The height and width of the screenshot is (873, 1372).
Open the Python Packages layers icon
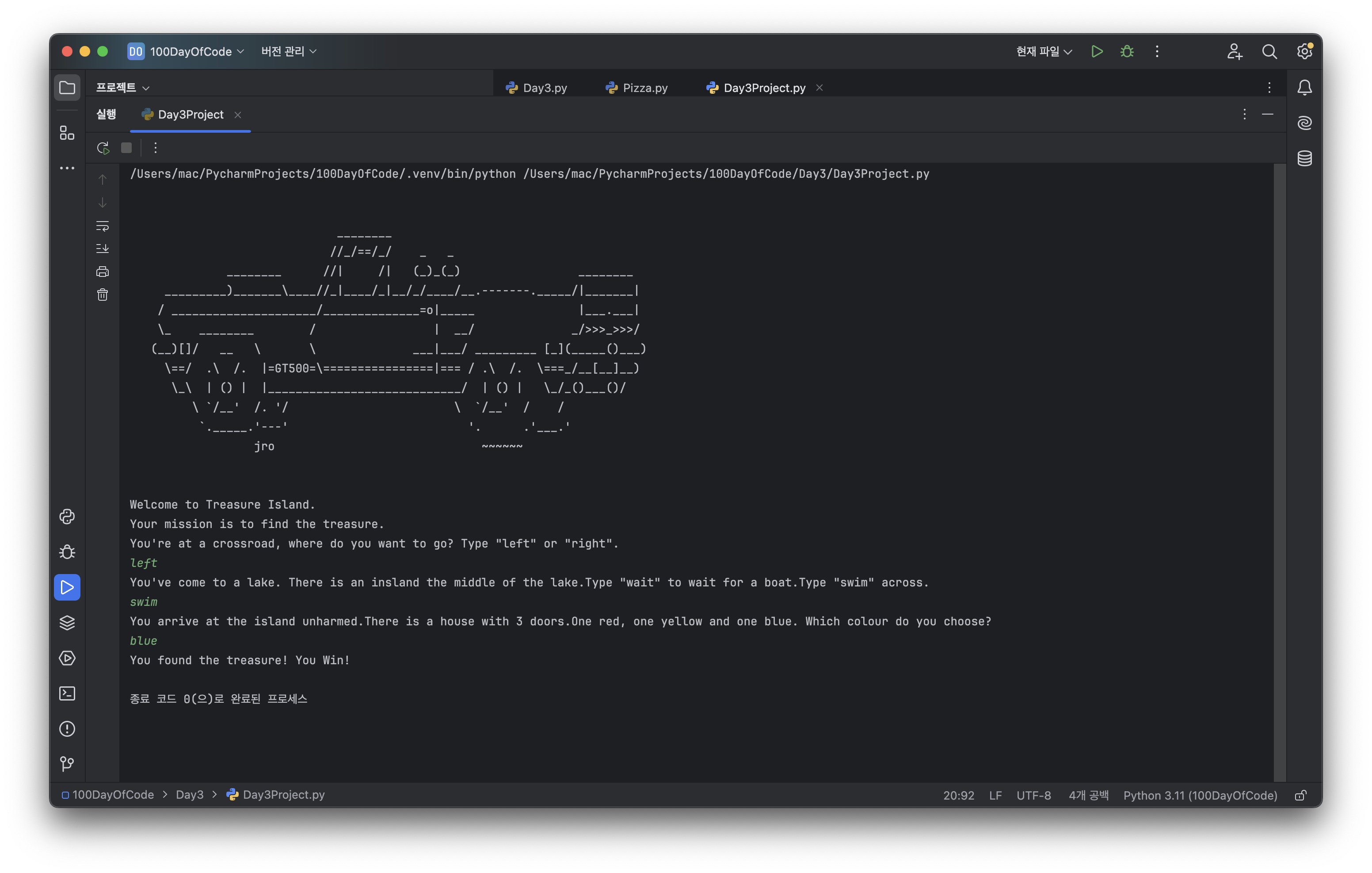67,623
